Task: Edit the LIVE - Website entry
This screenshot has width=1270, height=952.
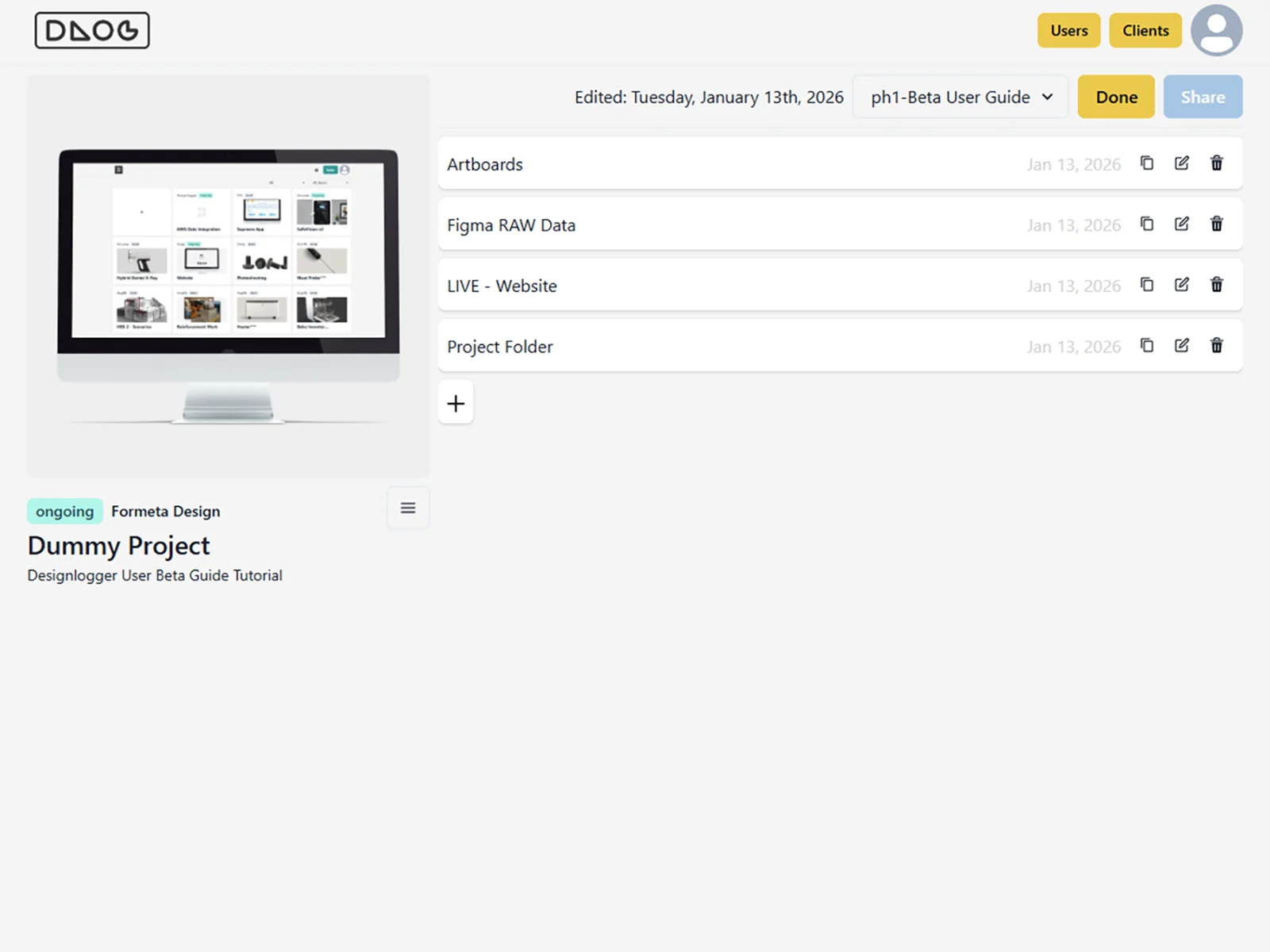Action: (x=1182, y=285)
